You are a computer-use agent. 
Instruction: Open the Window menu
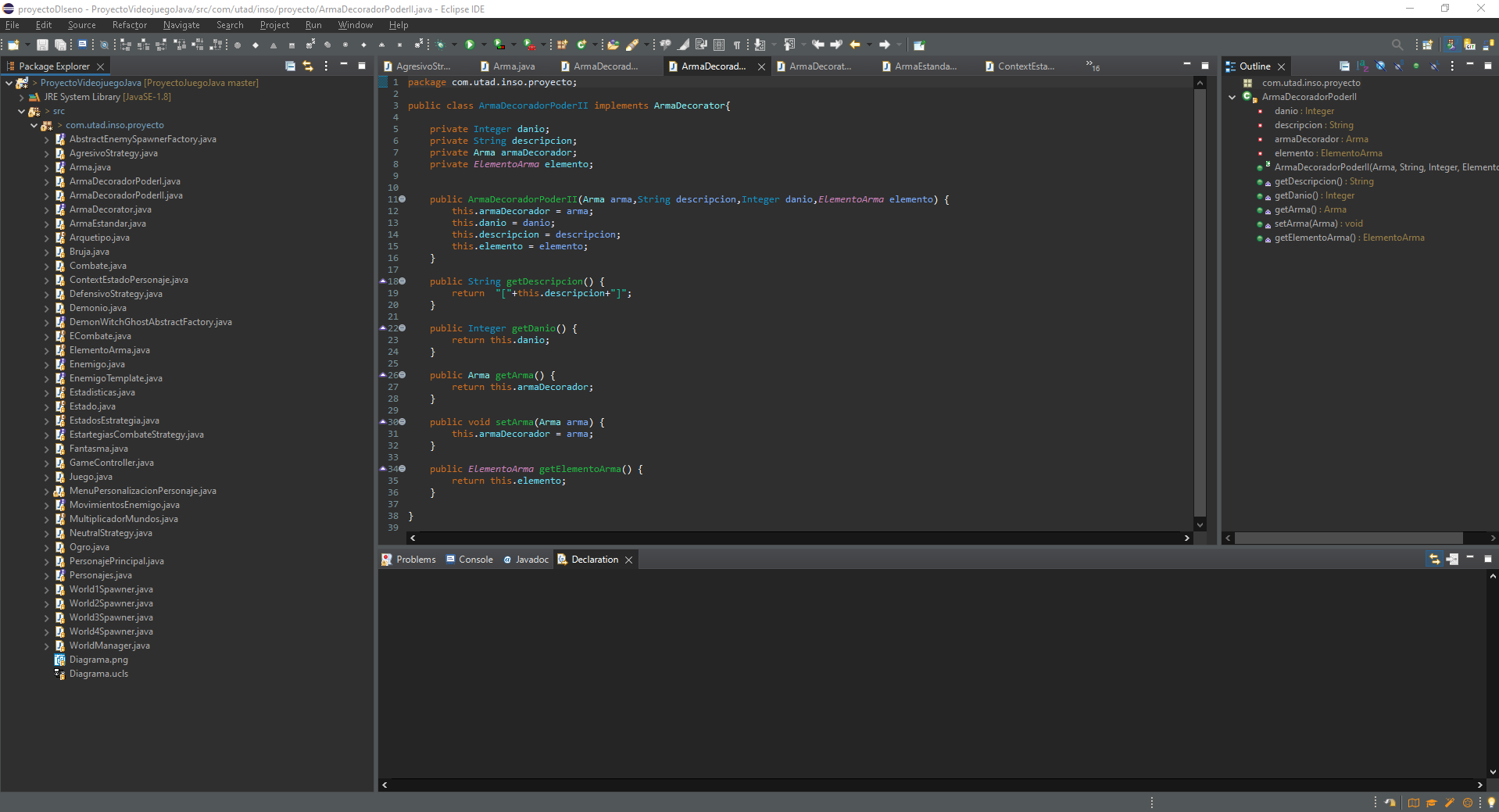(x=355, y=25)
